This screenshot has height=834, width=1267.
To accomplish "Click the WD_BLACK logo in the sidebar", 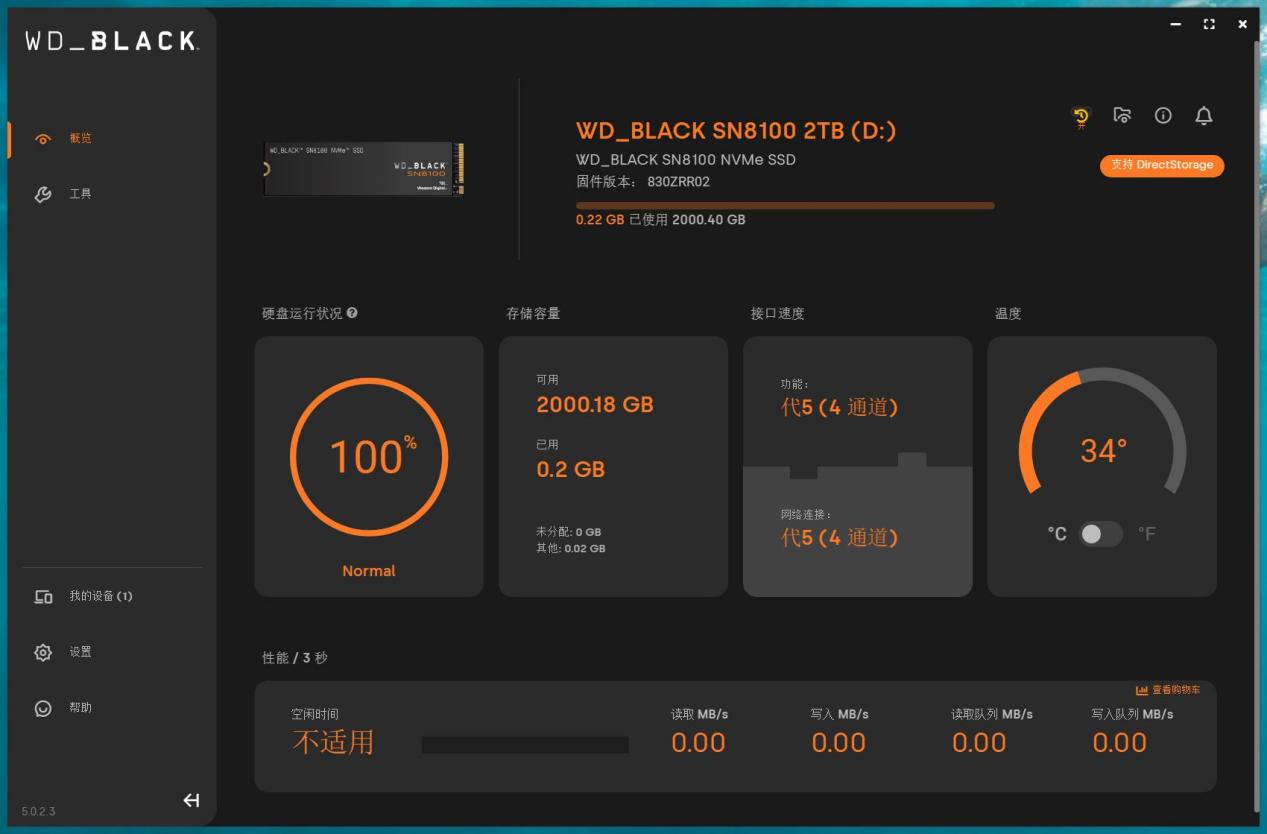I will 111,41.
